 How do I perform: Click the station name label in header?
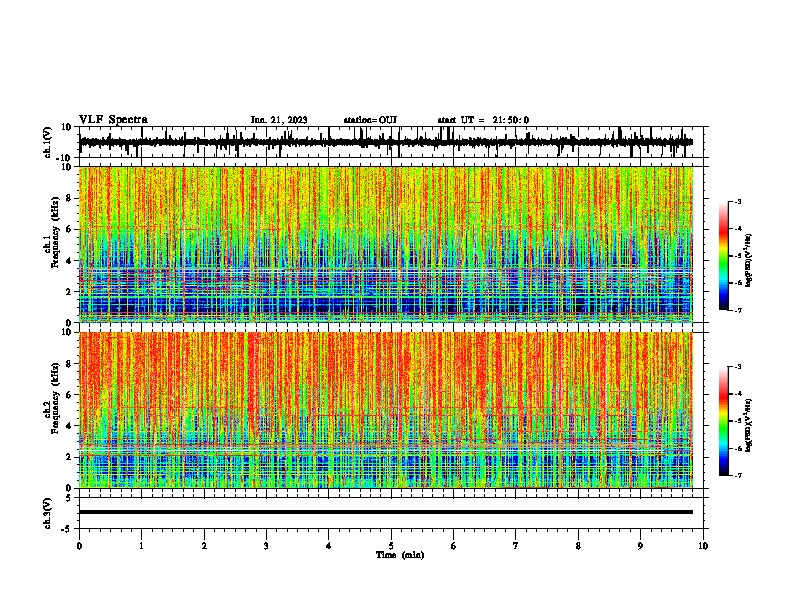(x=370, y=120)
